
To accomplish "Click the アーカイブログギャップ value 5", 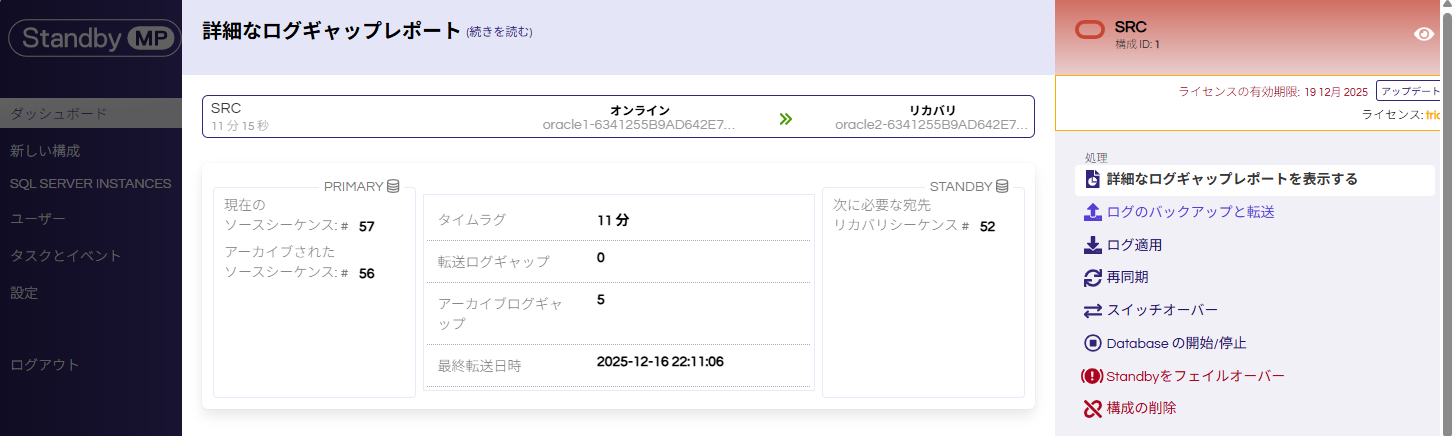I will (601, 299).
